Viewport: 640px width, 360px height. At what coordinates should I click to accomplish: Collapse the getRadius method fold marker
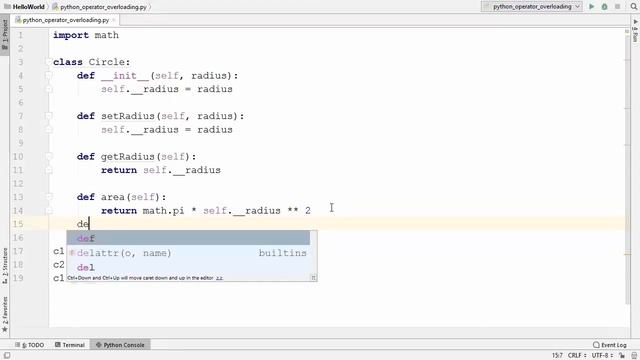click(x=48, y=156)
